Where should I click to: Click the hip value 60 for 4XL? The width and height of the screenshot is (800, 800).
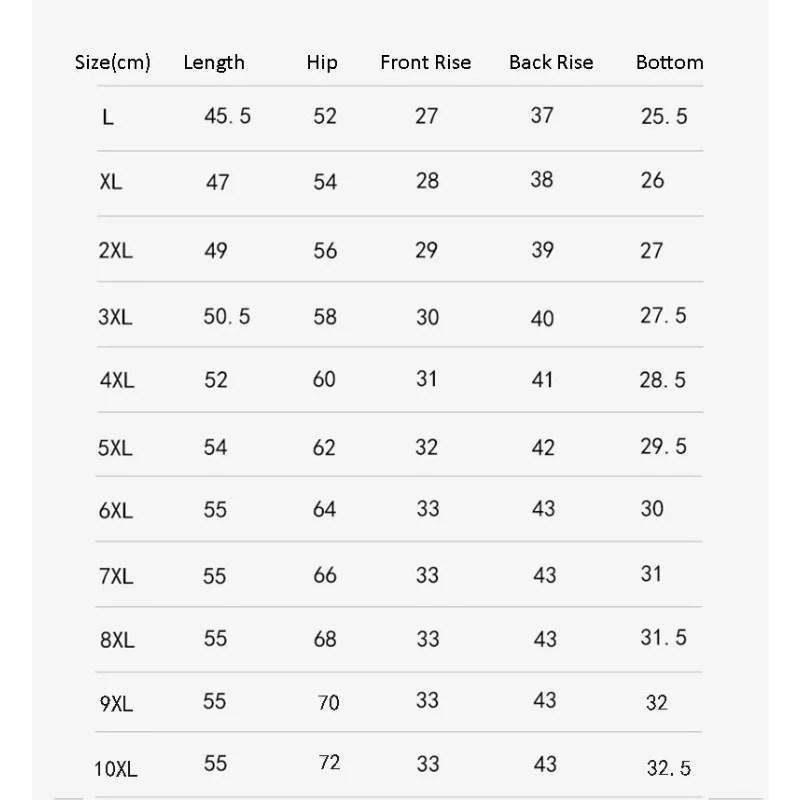(x=324, y=380)
